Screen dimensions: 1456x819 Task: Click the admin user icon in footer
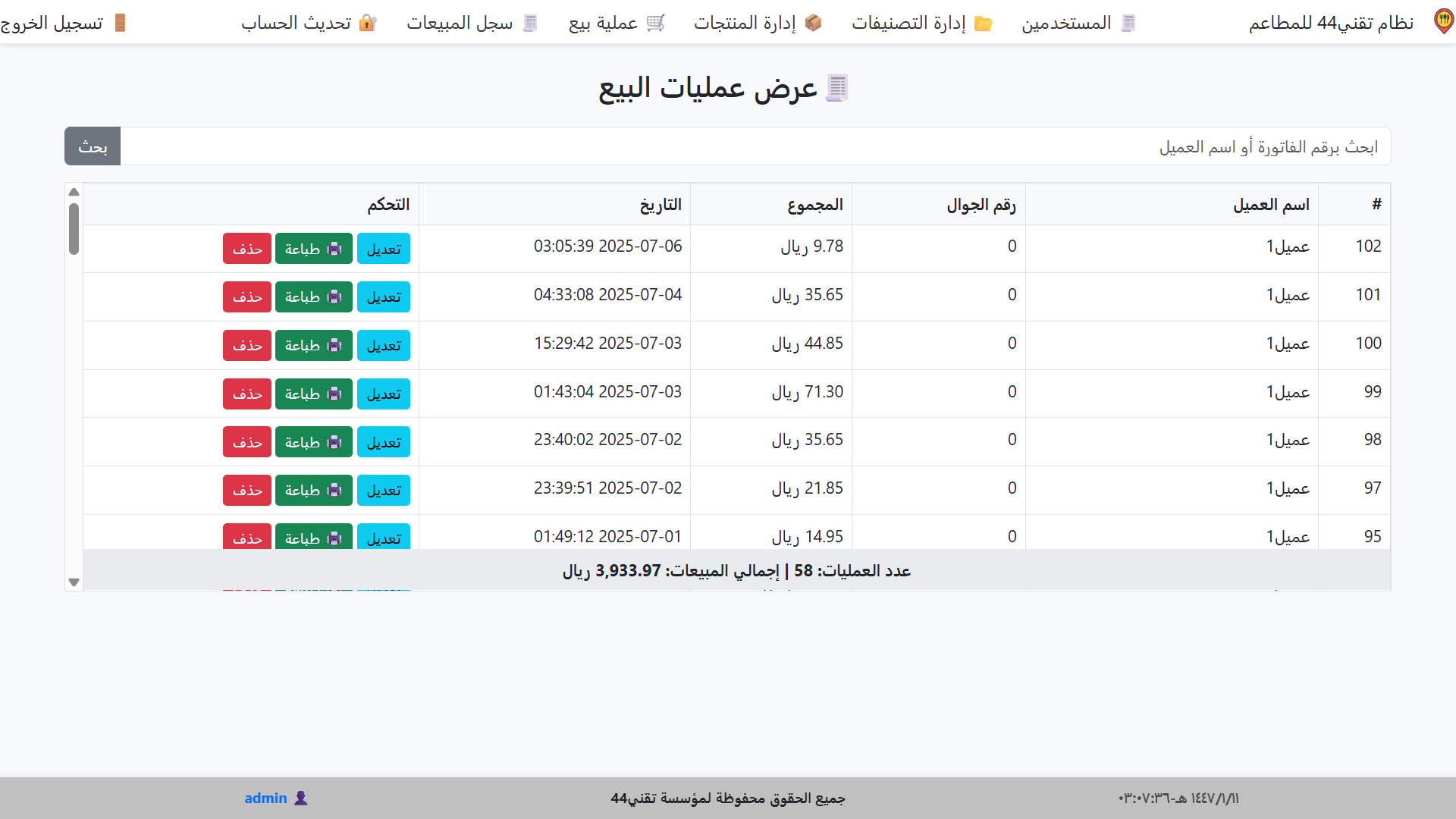(301, 798)
